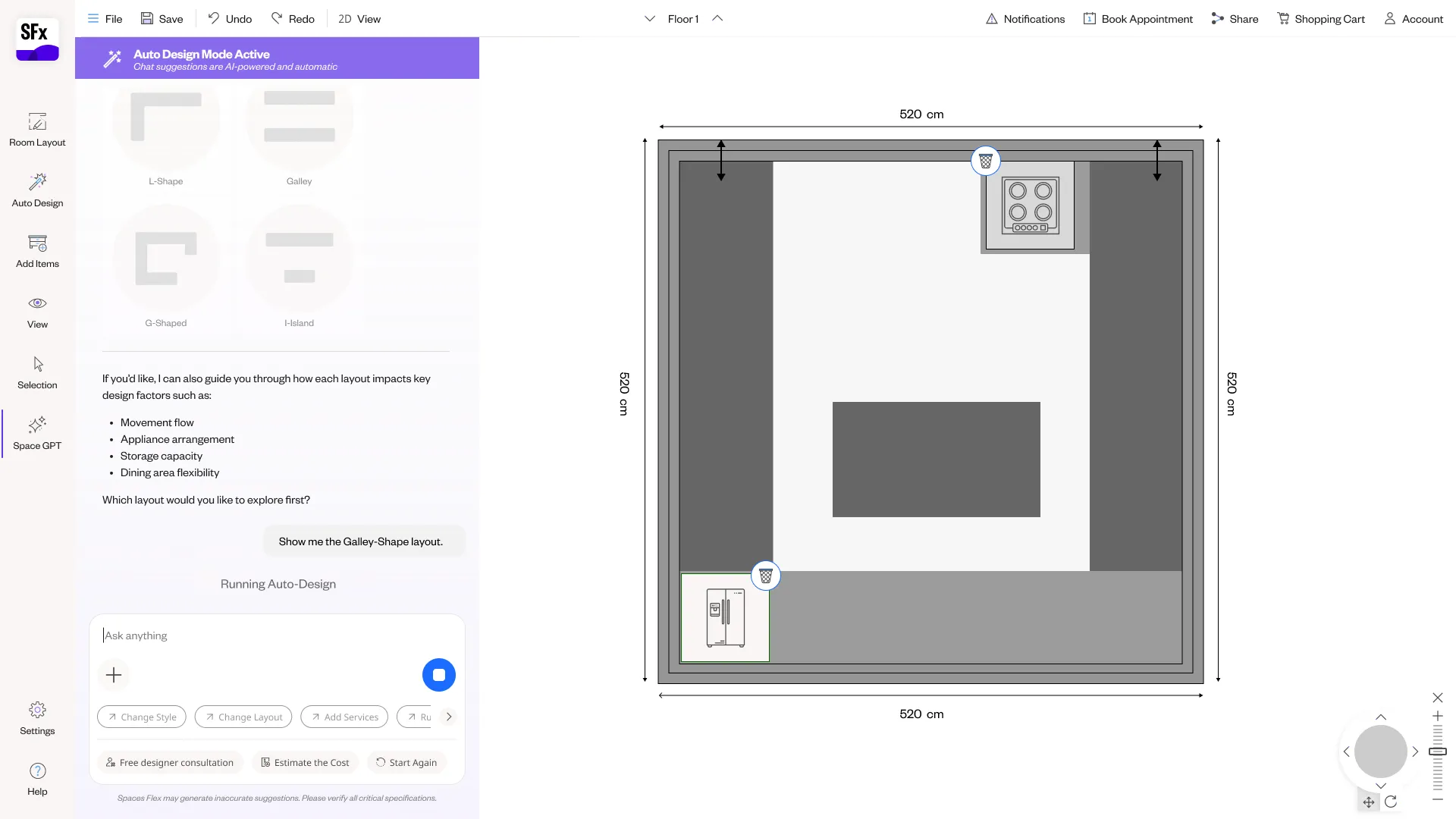
Task: Click the Share button
Action: click(x=1235, y=19)
